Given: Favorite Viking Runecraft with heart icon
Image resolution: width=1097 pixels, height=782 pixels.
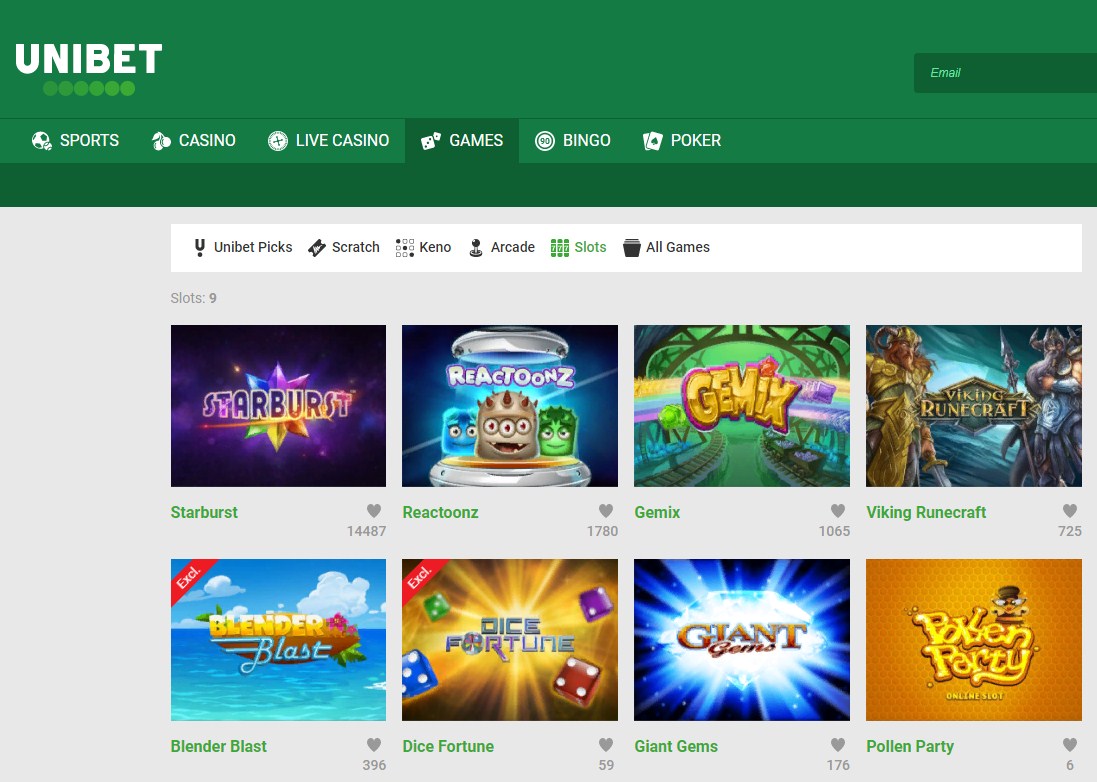Looking at the screenshot, I should (1070, 511).
